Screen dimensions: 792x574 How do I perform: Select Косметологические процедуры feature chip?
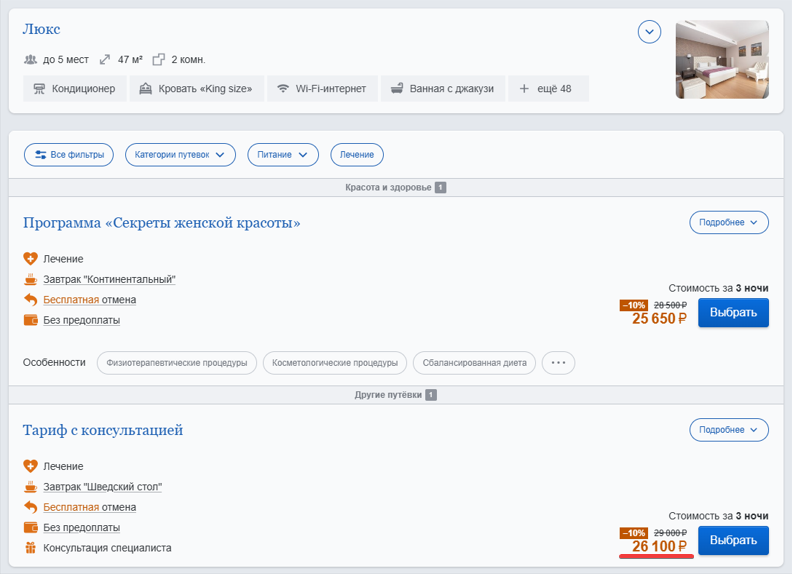tap(335, 363)
